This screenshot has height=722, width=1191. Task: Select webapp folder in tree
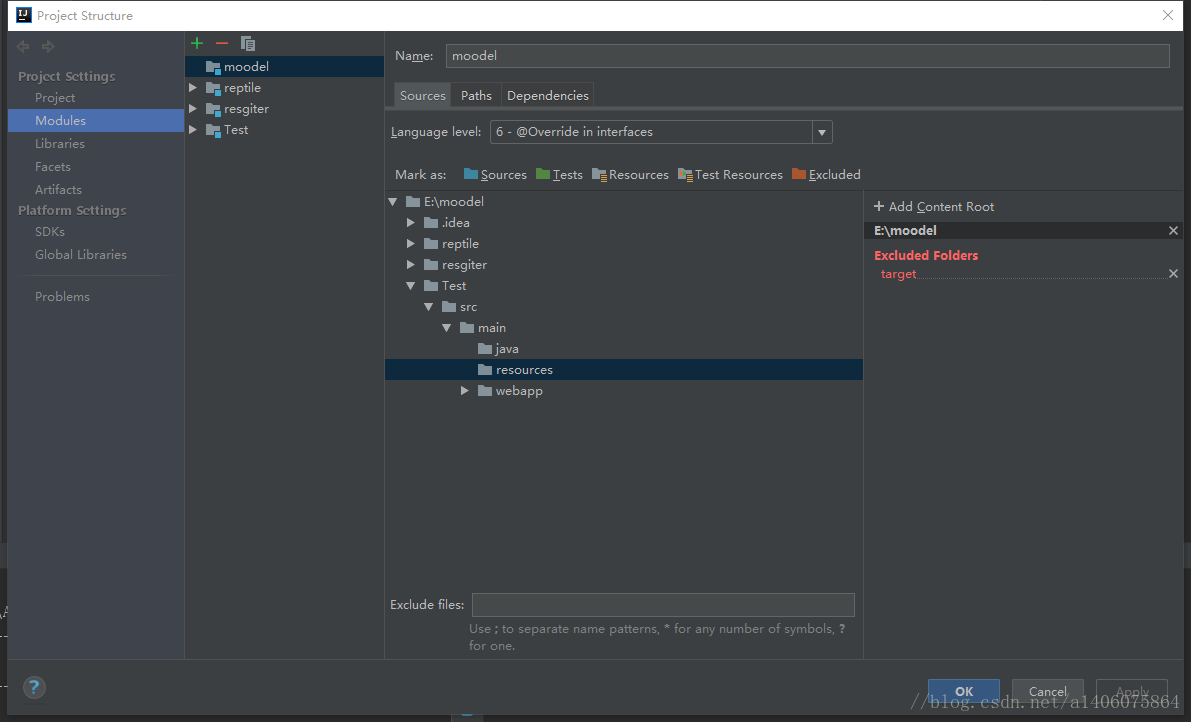point(510,391)
